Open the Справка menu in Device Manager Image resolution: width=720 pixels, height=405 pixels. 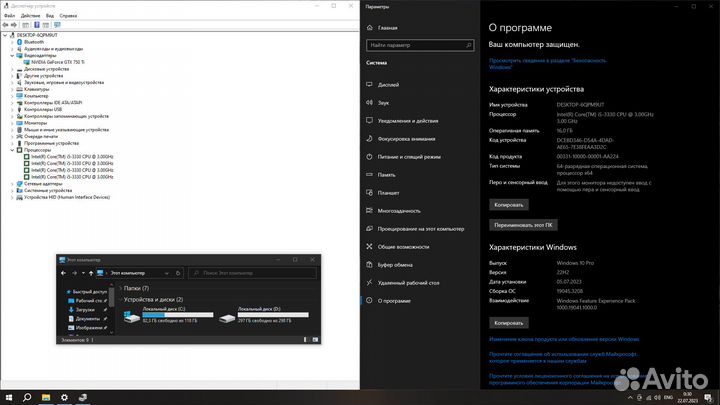[68, 16]
